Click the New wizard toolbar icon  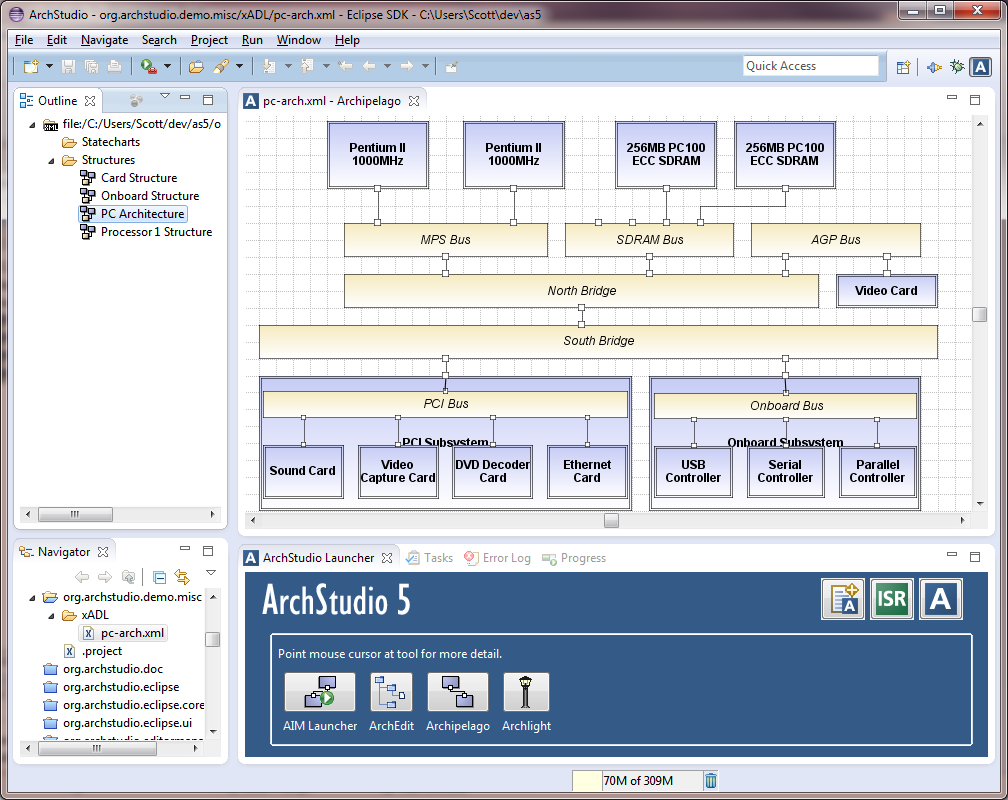pyautogui.click(x=31, y=66)
